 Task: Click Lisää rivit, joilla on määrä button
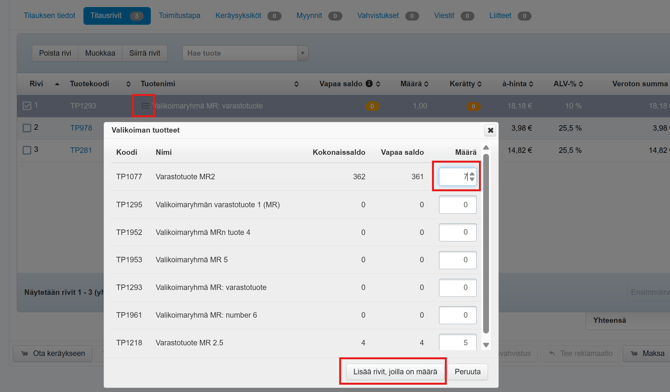coord(395,371)
